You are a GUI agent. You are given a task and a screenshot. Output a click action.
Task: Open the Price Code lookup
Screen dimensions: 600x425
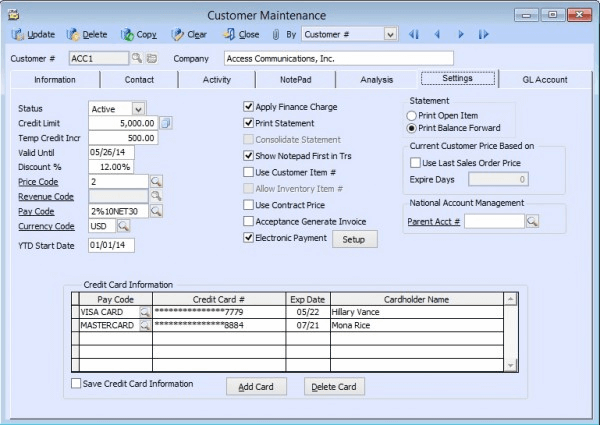(156, 181)
